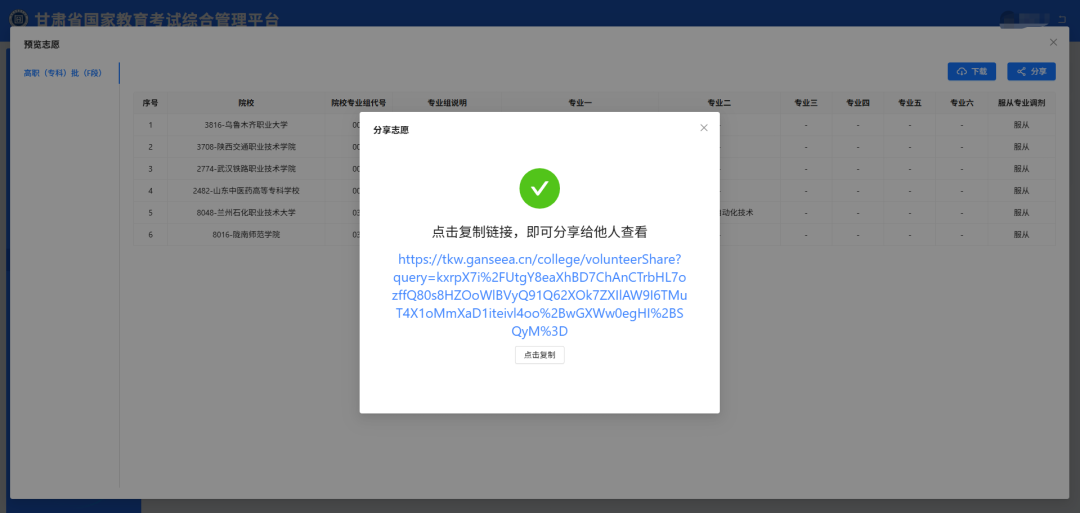Click the 院校专业组代号 column header
Image resolution: width=1080 pixels, height=513 pixels.
[x=358, y=103]
